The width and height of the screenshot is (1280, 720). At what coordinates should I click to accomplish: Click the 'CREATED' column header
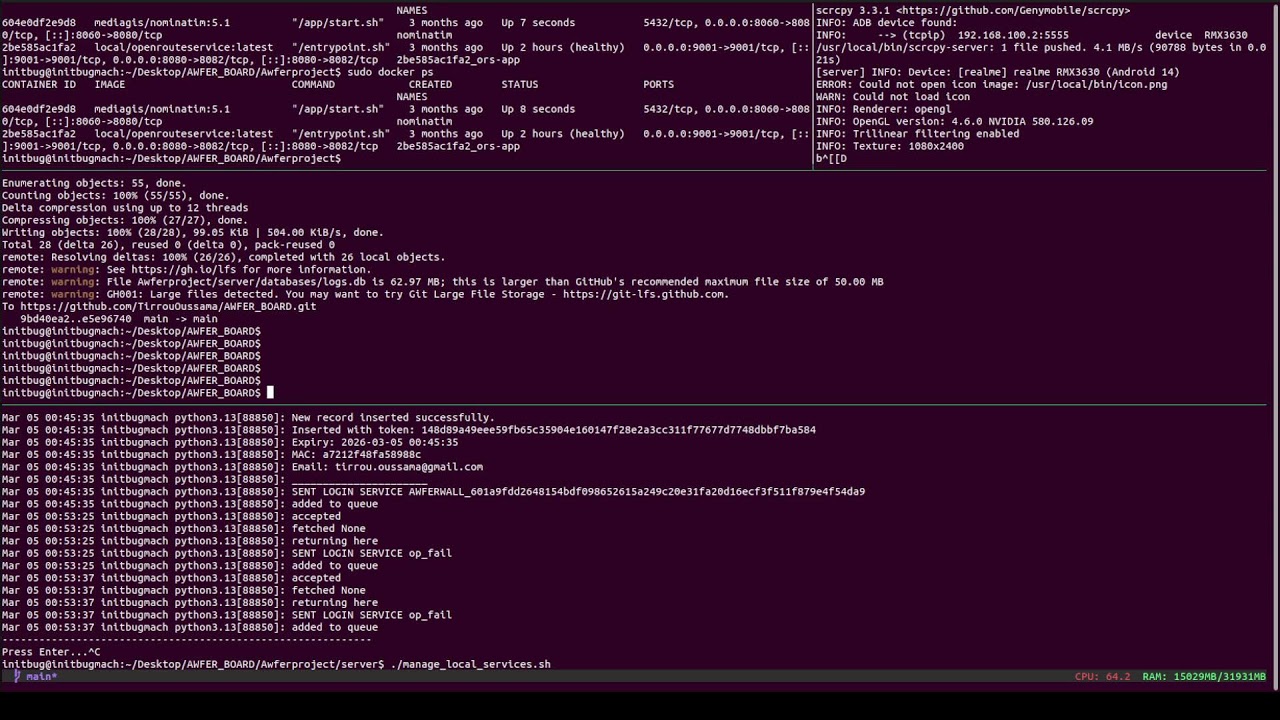(431, 84)
